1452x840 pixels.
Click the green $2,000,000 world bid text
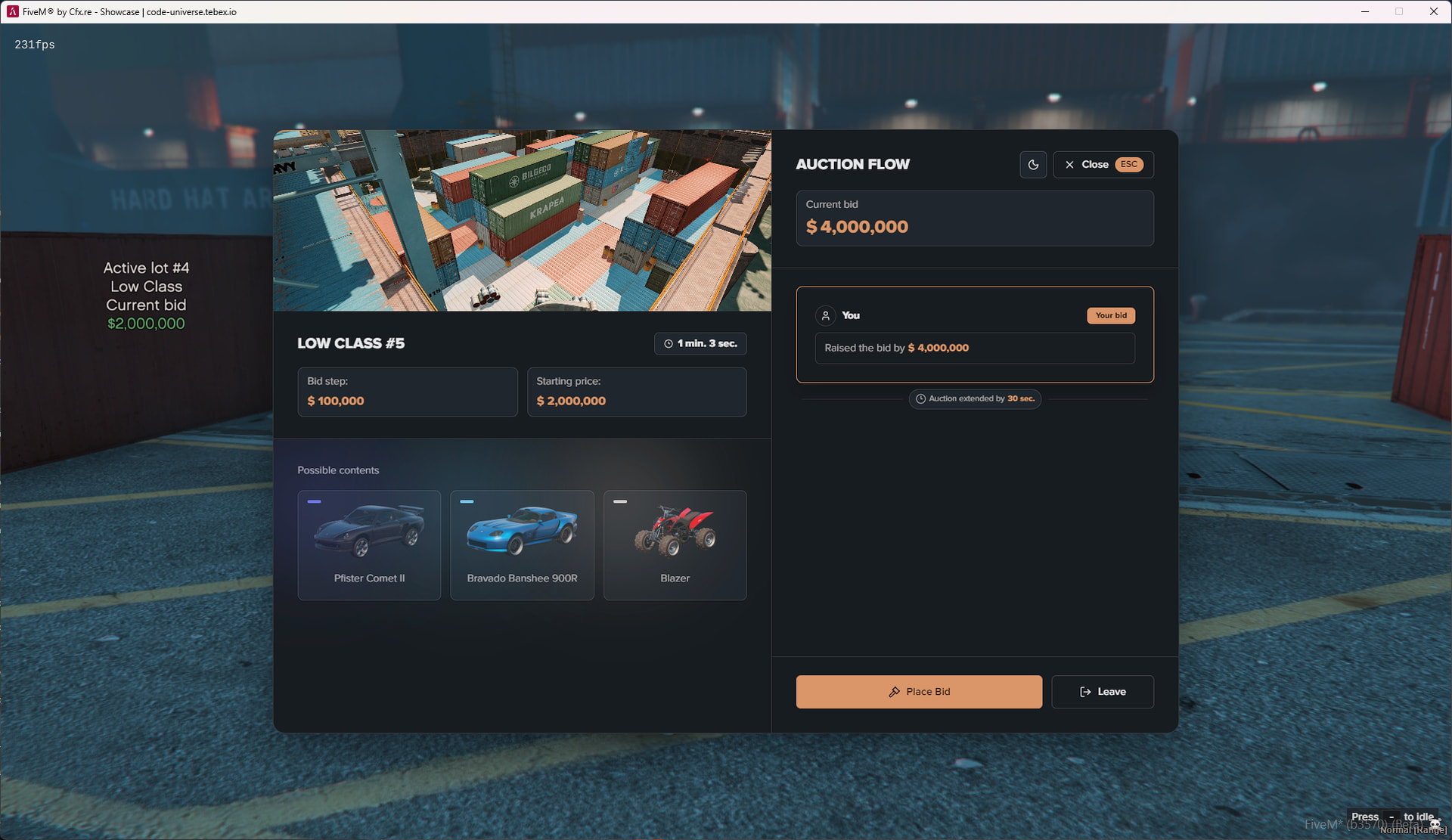146,324
